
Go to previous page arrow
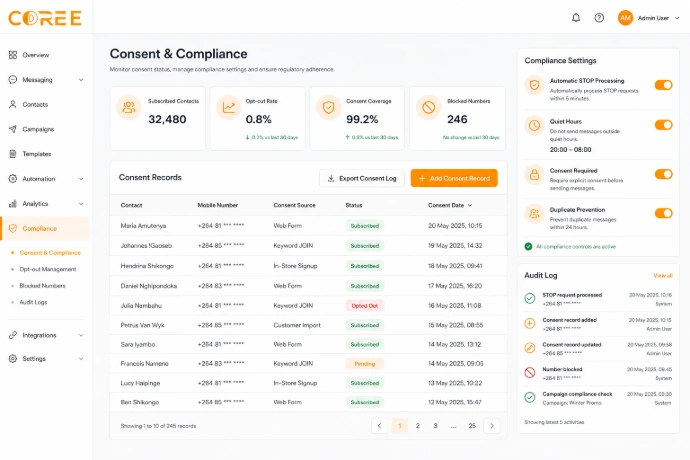(x=379, y=426)
